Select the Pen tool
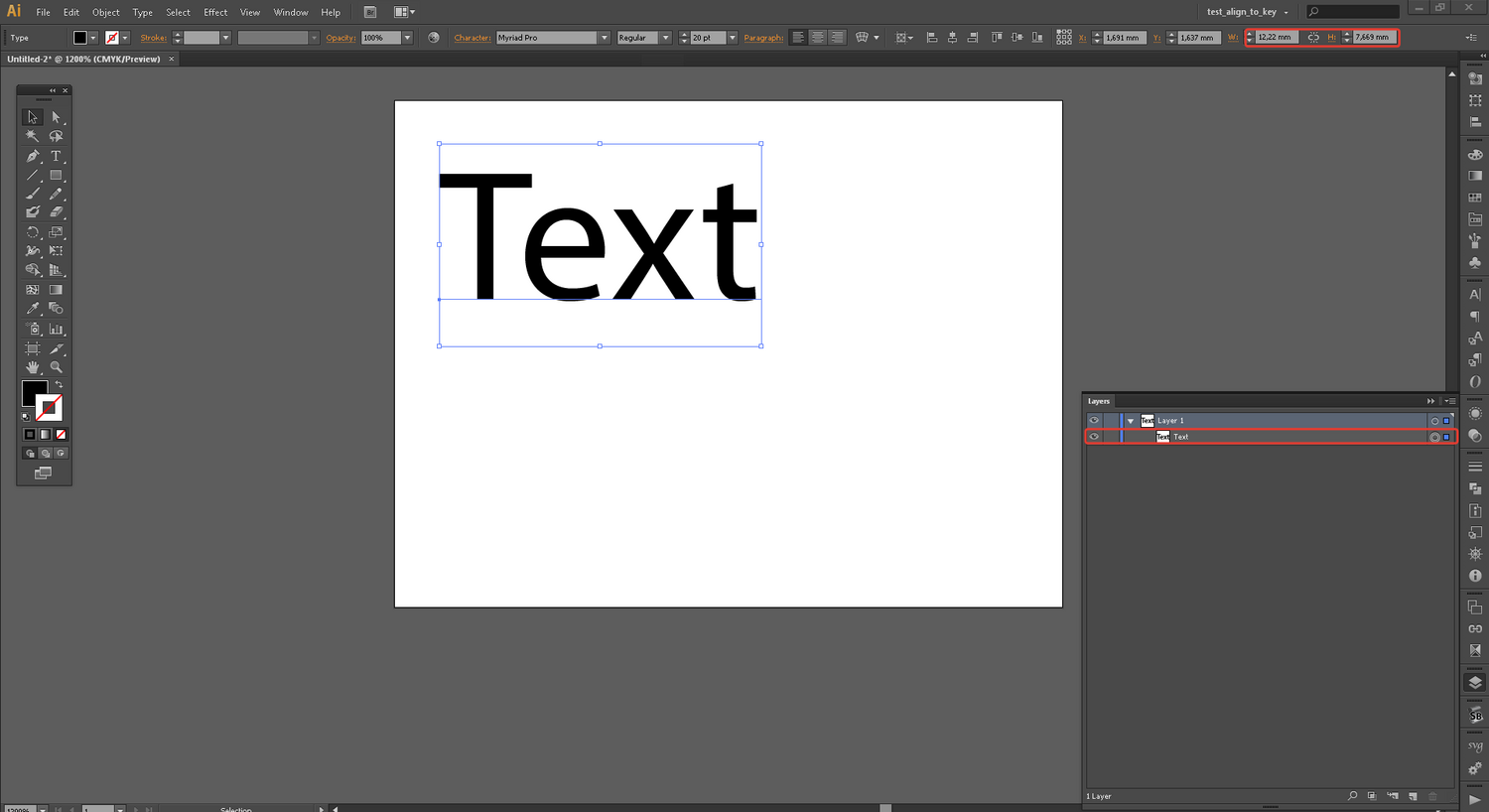Image resolution: width=1489 pixels, height=812 pixels. pyautogui.click(x=33, y=156)
